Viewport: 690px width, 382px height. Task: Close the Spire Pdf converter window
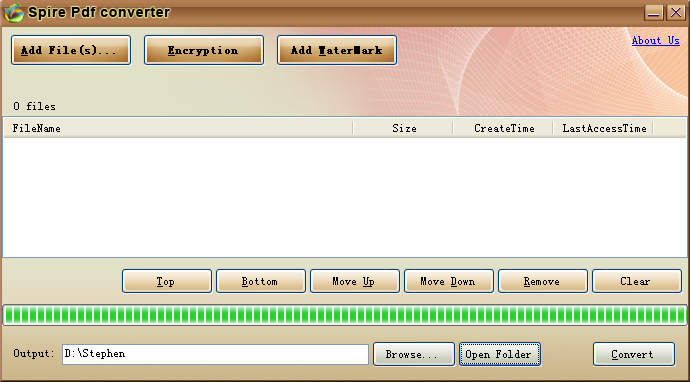(x=675, y=12)
